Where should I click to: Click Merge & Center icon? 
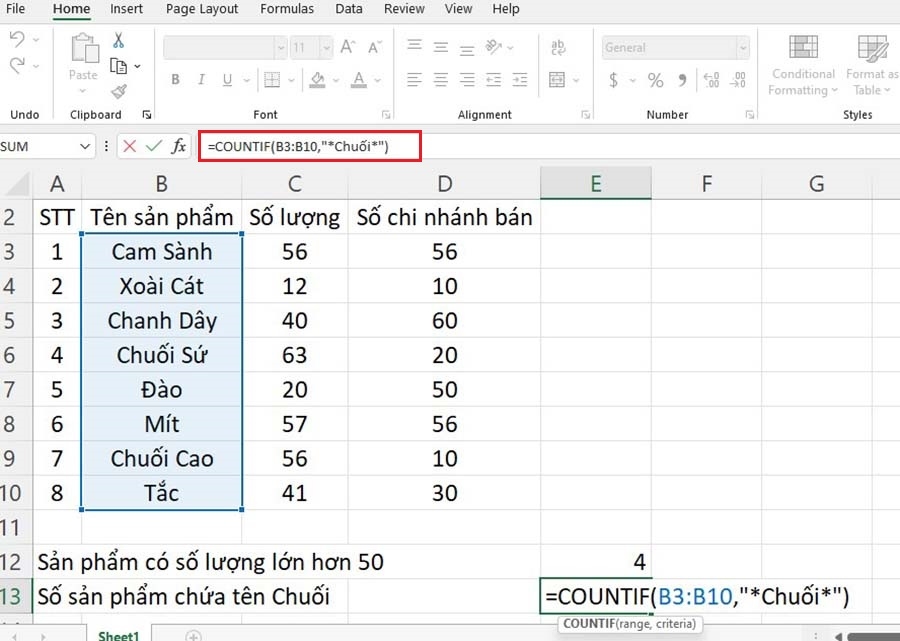tap(557, 80)
